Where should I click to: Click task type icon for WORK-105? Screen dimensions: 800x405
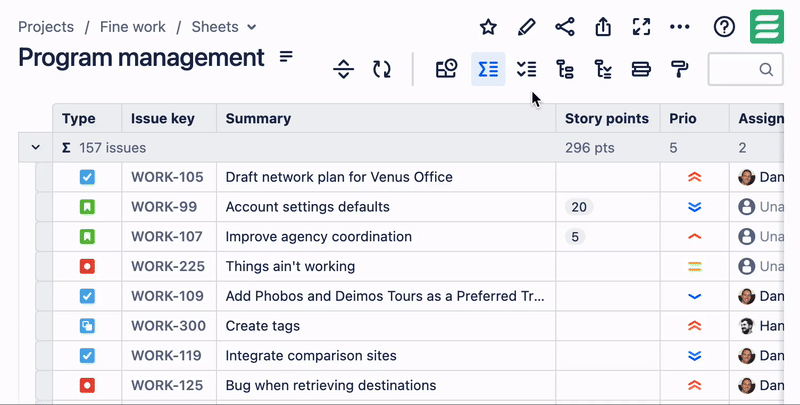[x=87, y=177]
